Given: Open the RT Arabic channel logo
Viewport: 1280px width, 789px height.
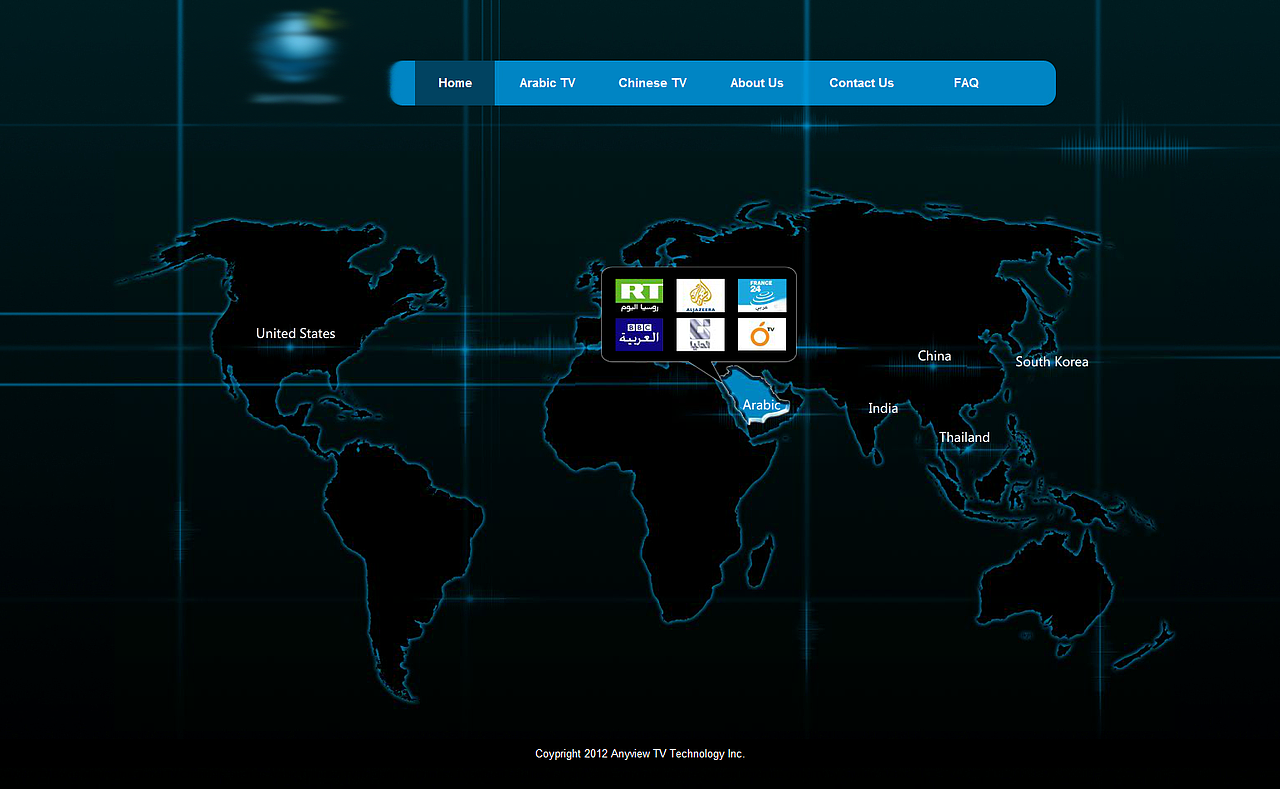Looking at the screenshot, I should tap(639, 296).
